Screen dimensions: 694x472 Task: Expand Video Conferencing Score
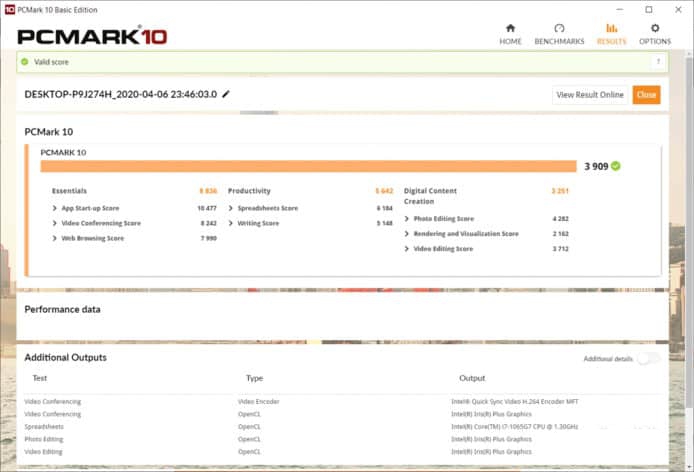54,223
